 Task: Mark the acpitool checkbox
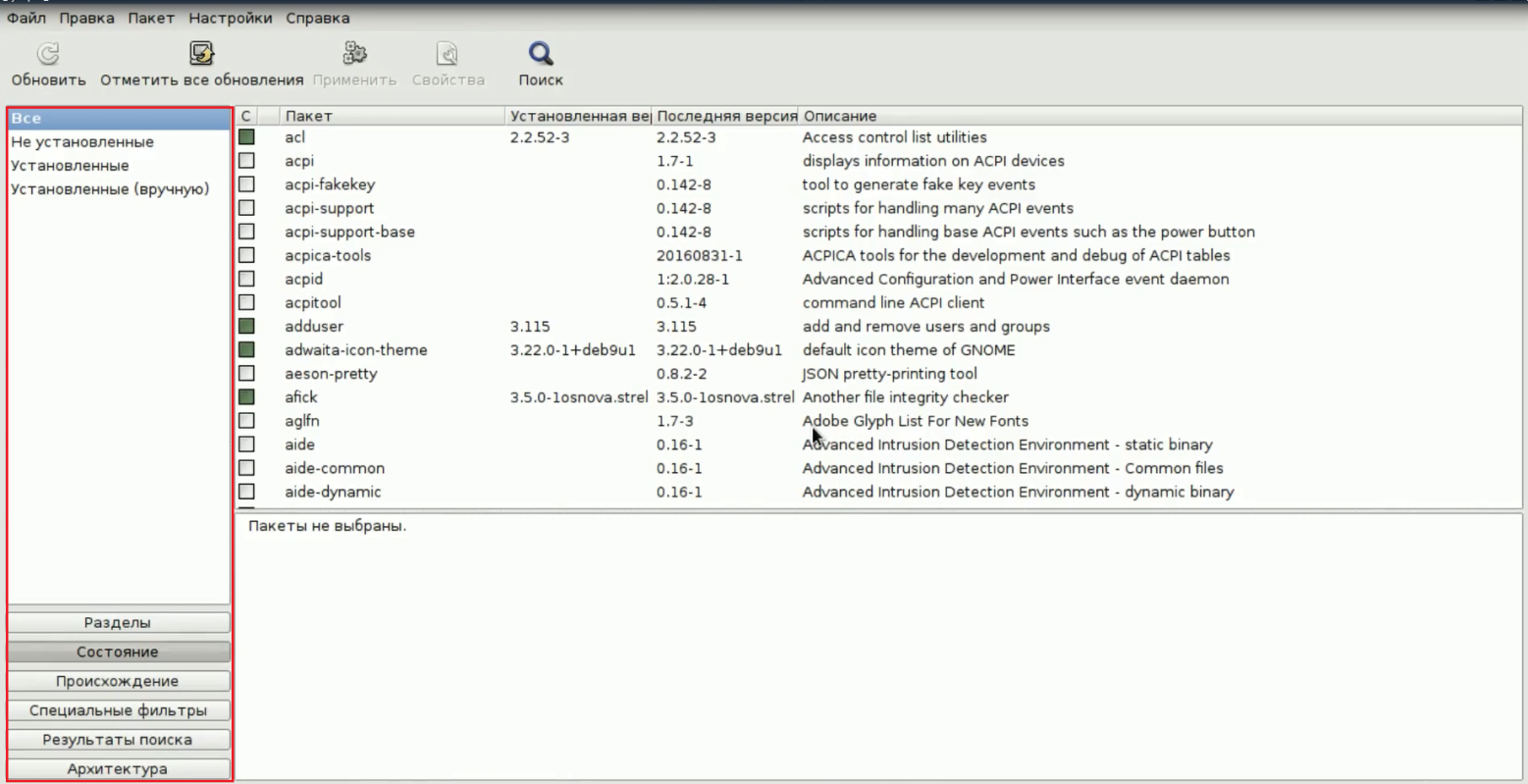point(246,302)
